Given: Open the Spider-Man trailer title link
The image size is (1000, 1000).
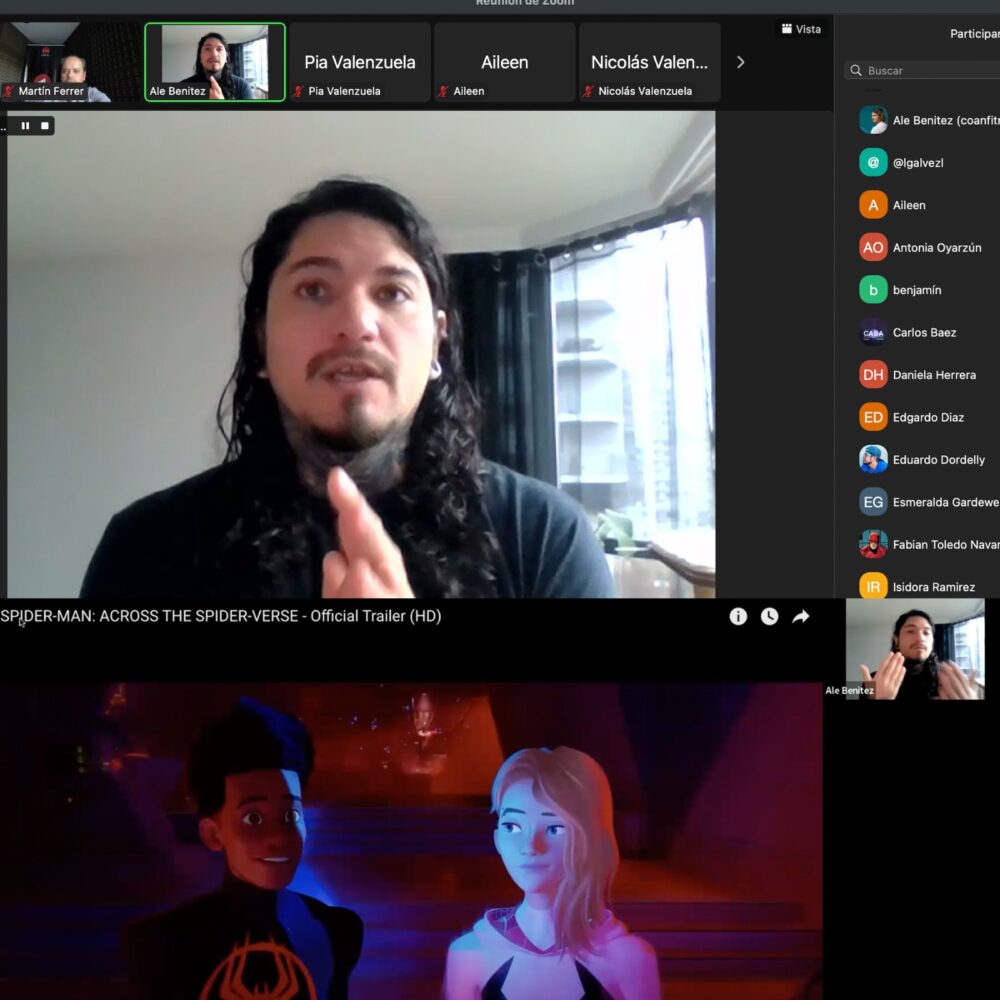Looking at the screenshot, I should [x=221, y=616].
